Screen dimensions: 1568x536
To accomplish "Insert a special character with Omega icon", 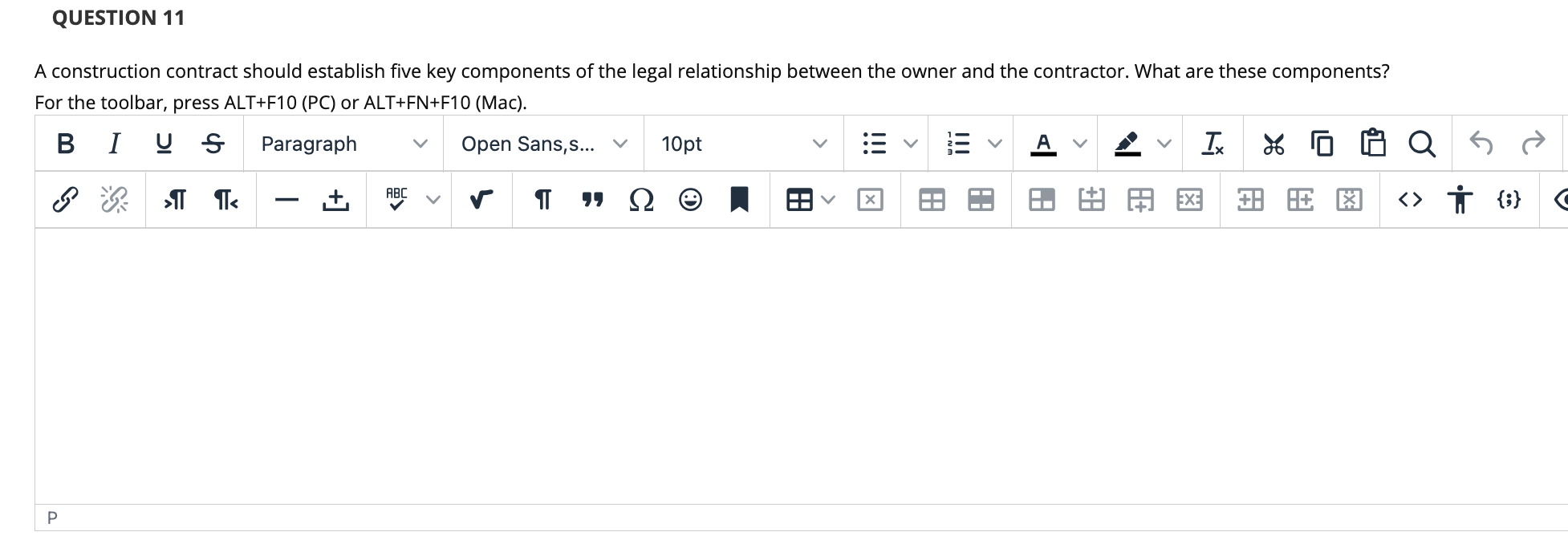I will [x=641, y=200].
